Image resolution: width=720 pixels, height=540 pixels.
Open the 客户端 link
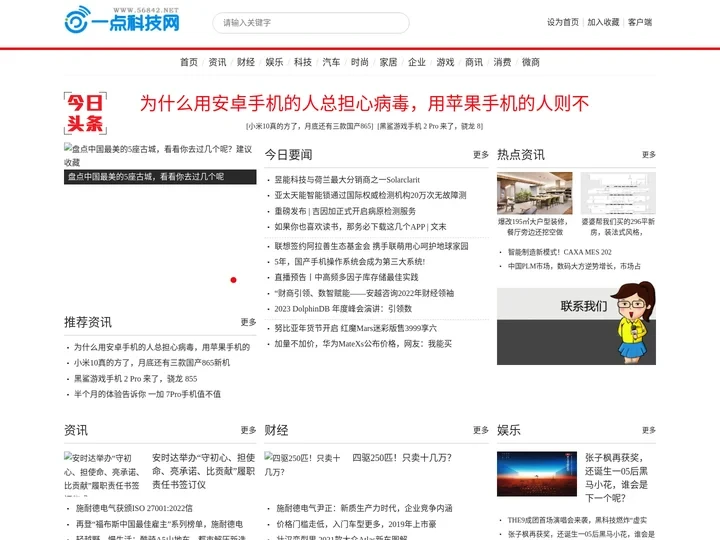640,22
